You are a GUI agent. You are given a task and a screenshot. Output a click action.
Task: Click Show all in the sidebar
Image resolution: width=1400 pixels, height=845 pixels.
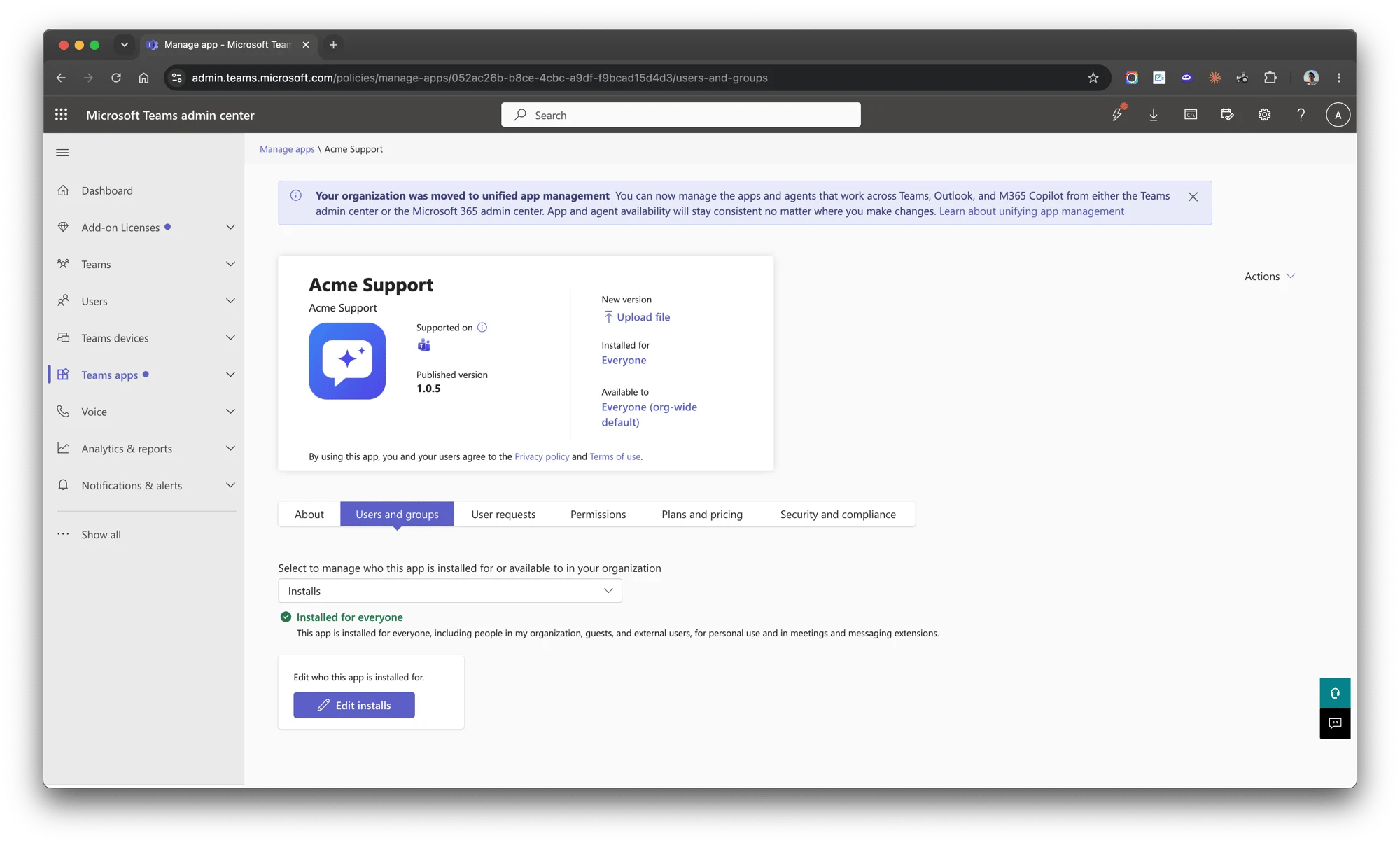click(x=101, y=534)
